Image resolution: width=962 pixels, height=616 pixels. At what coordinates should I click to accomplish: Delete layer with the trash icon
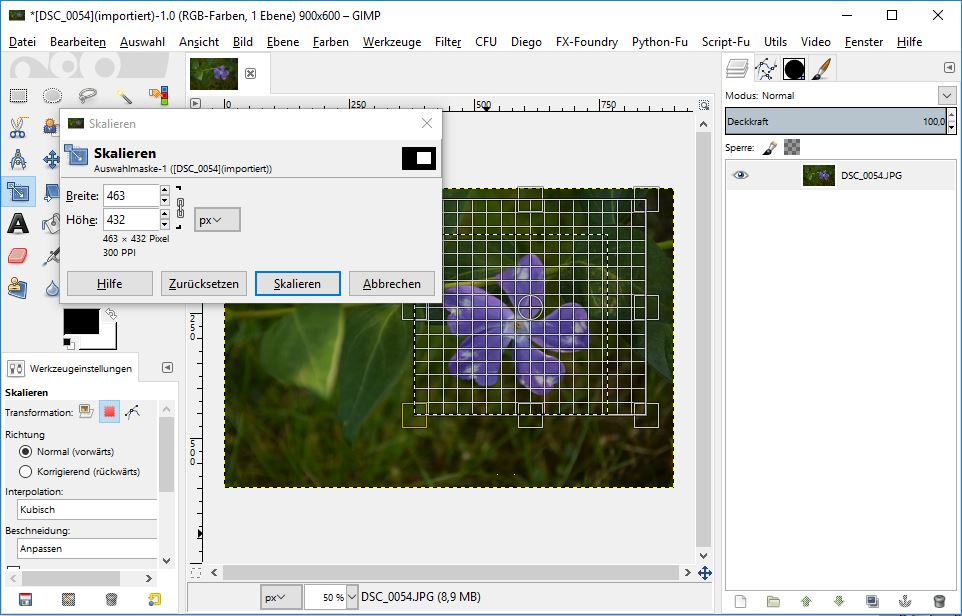[x=938, y=601]
